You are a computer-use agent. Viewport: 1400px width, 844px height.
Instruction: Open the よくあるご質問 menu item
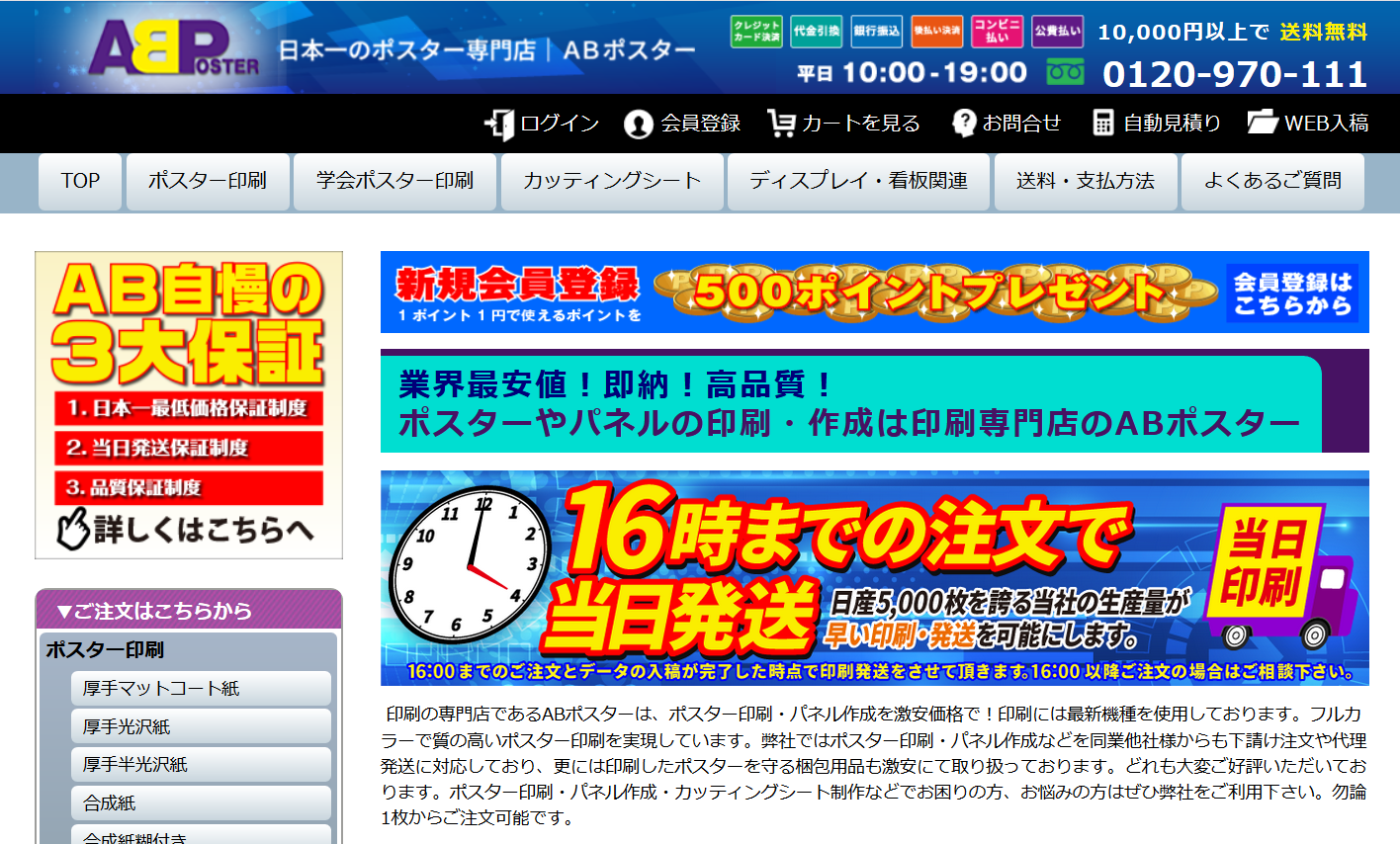[x=1272, y=182]
